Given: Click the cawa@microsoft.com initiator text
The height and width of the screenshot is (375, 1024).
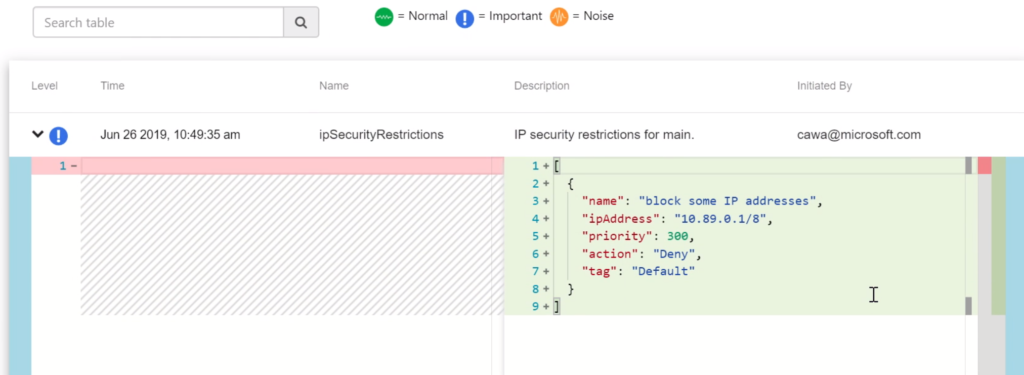Looking at the screenshot, I should click(x=859, y=135).
